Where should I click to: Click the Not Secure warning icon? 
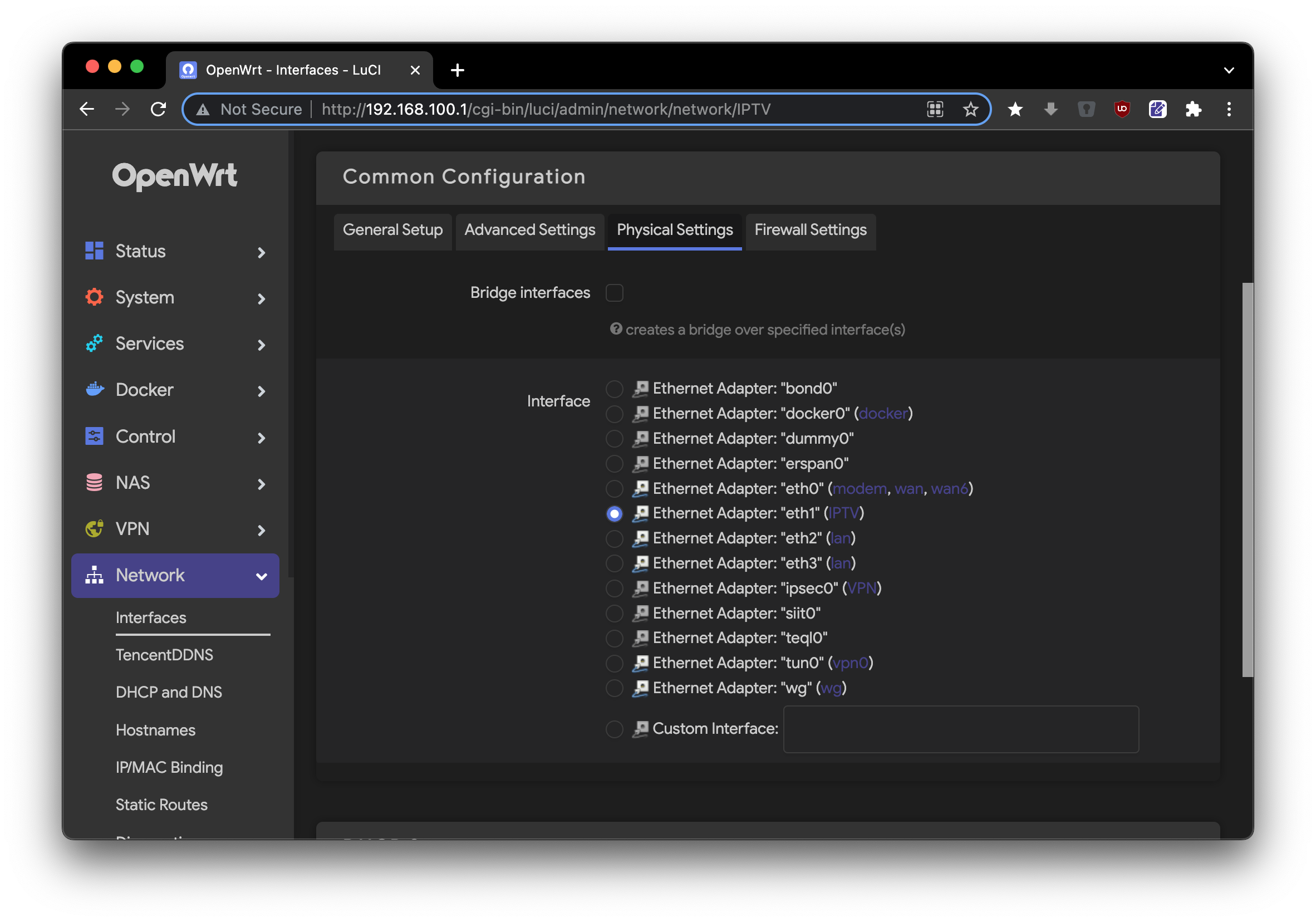(203, 110)
